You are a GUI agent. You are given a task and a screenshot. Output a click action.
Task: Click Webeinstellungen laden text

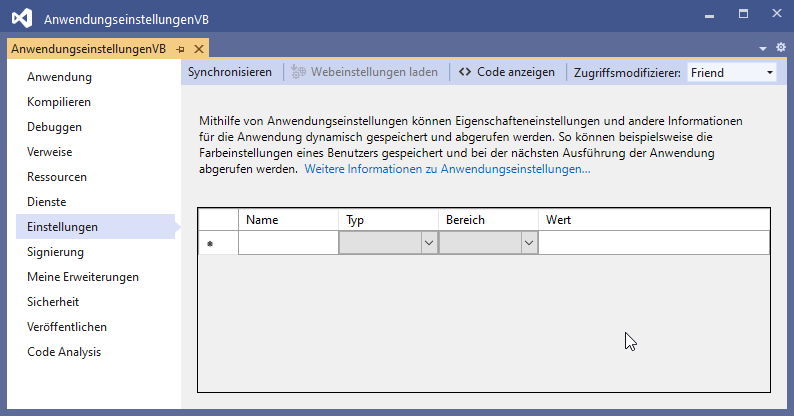pos(374,72)
